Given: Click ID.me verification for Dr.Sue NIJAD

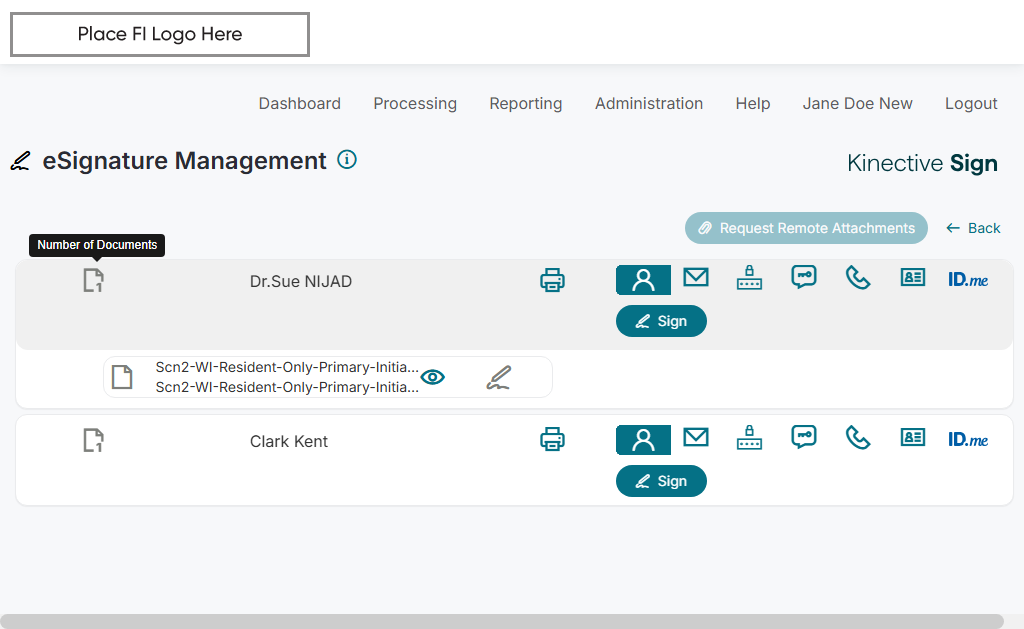Looking at the screenshot, I should [x=968, y=279].
